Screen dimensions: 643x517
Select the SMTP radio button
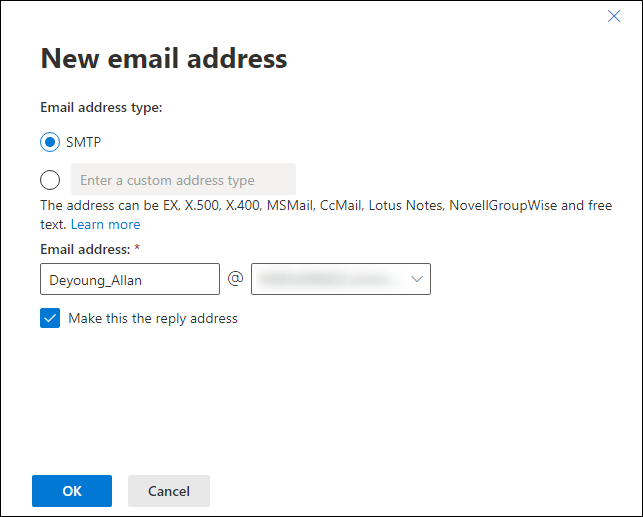click(50, 142)
